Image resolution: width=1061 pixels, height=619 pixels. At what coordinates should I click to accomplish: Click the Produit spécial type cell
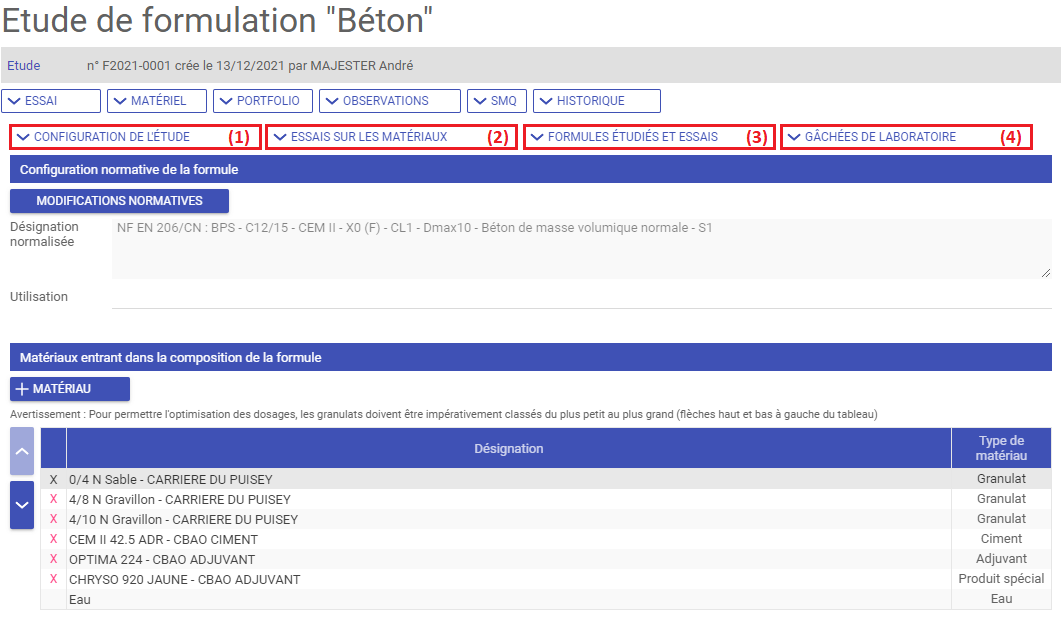coord(1001,578)
